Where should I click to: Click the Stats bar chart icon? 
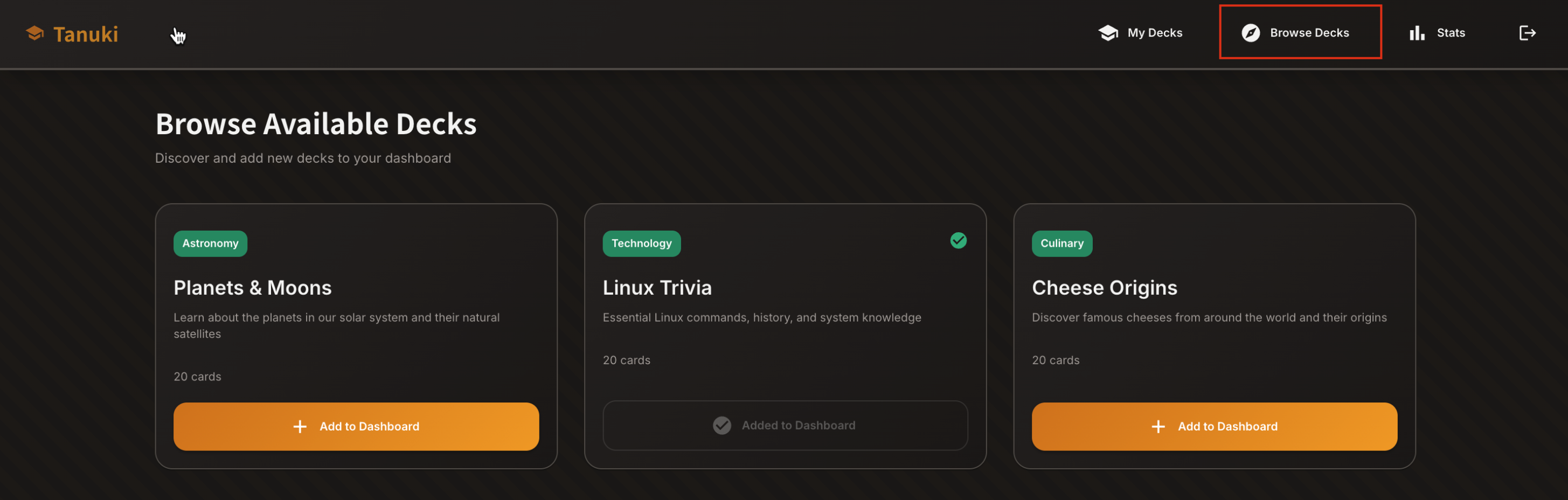(x=1417, y=33)
